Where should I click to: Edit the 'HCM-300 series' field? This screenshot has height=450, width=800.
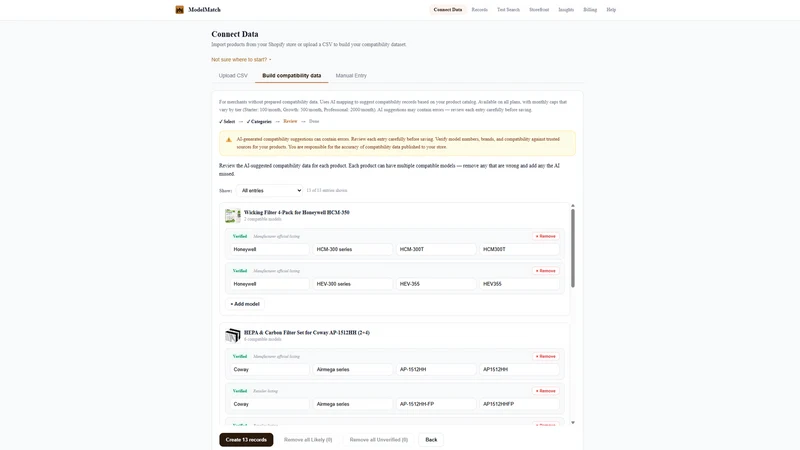(x=353, y=249)
